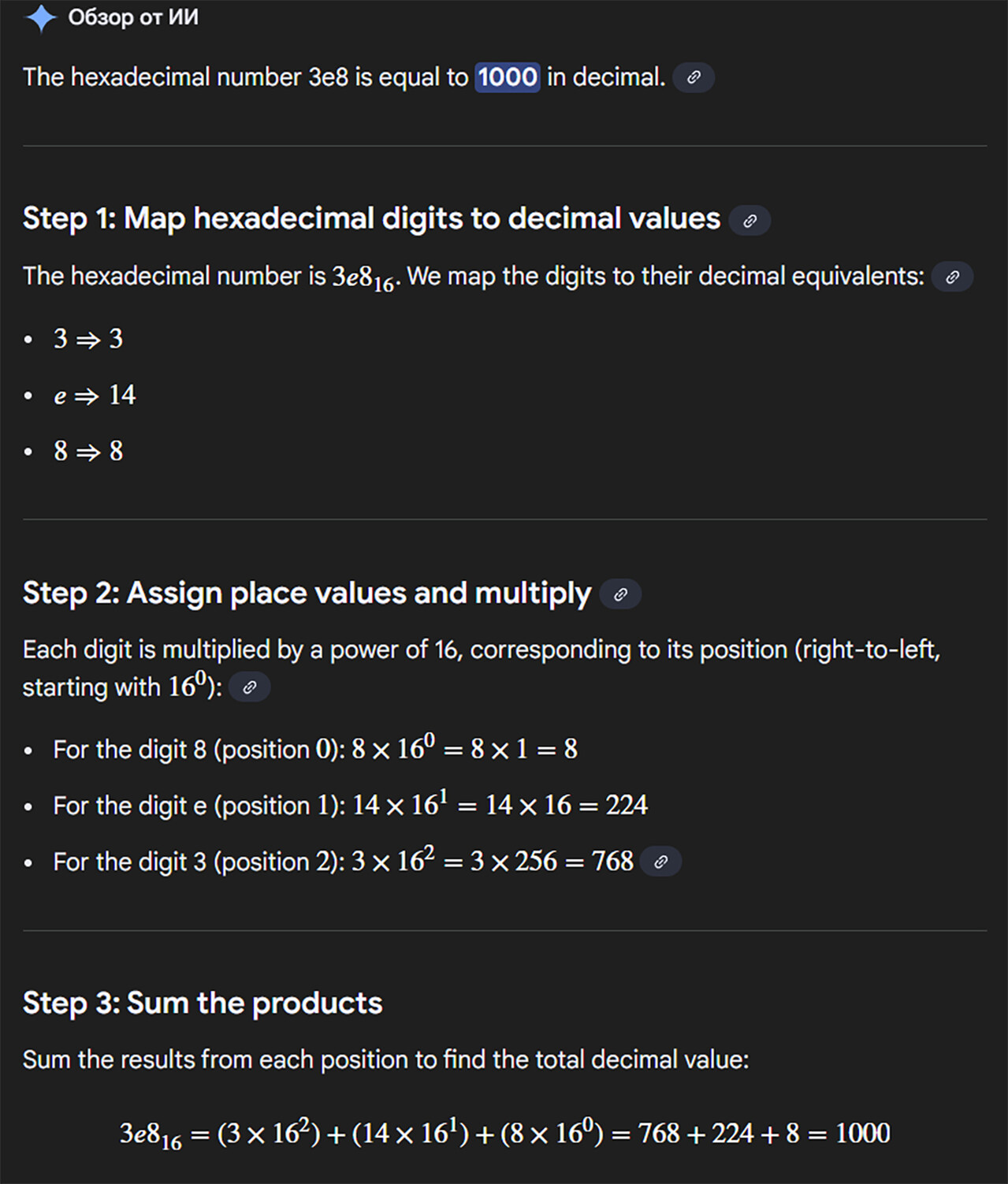
Task: Click the "Step 3: Sum the products" heading
Action: coord(203,1003)
